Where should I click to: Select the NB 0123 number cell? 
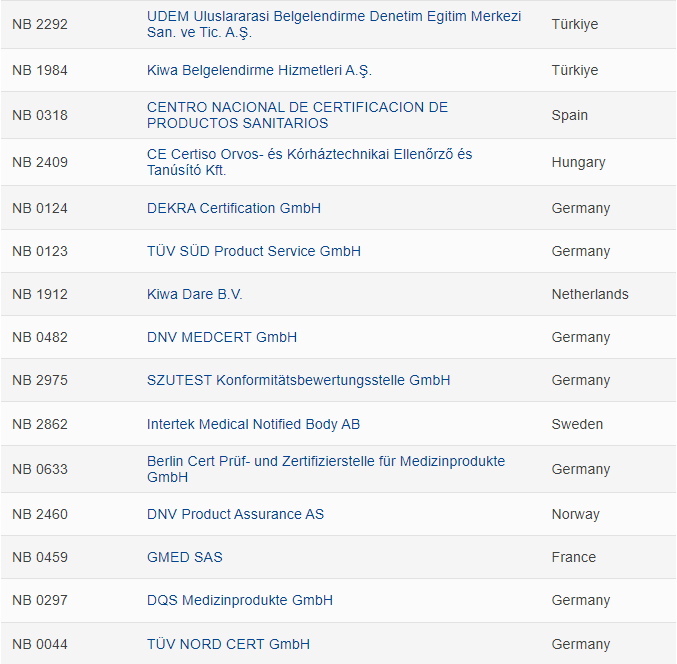tap(40, 251)
